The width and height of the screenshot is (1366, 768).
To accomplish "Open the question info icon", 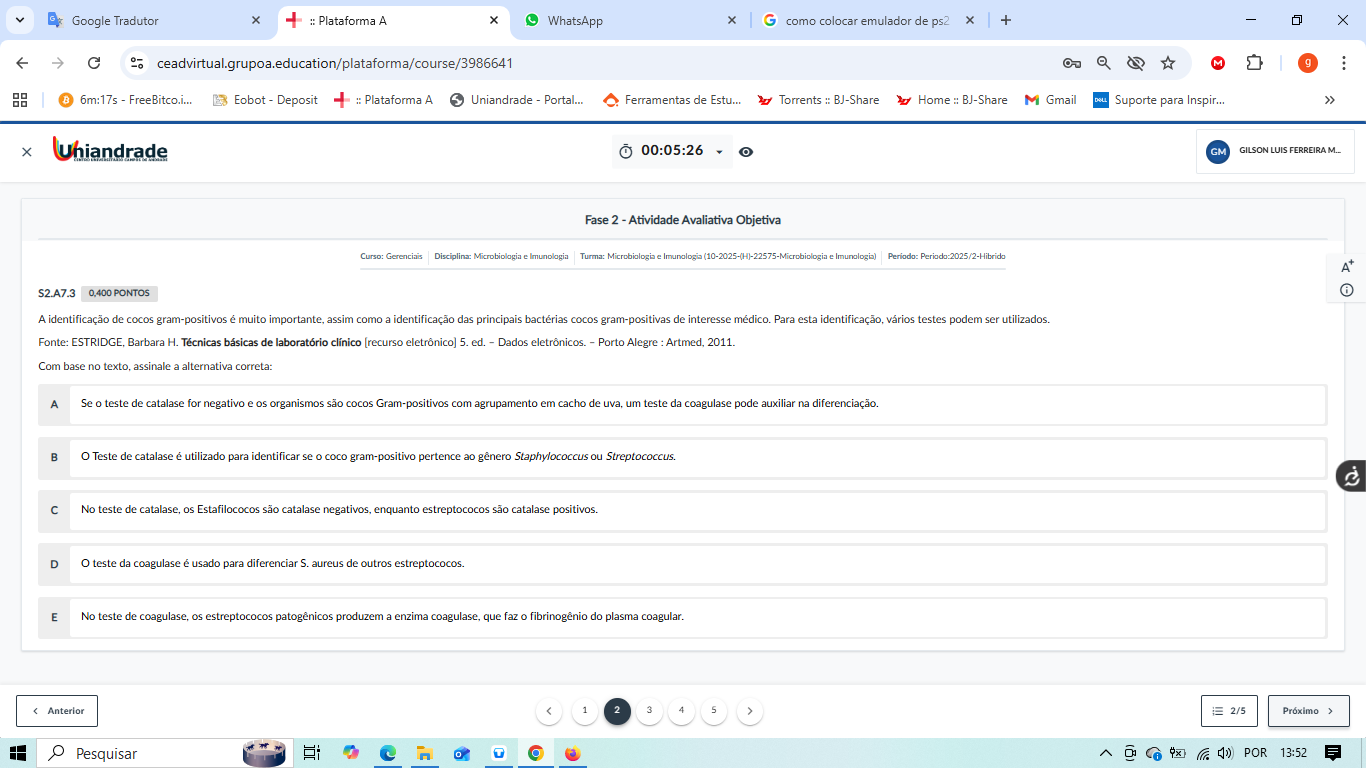I will [1347, 290].
